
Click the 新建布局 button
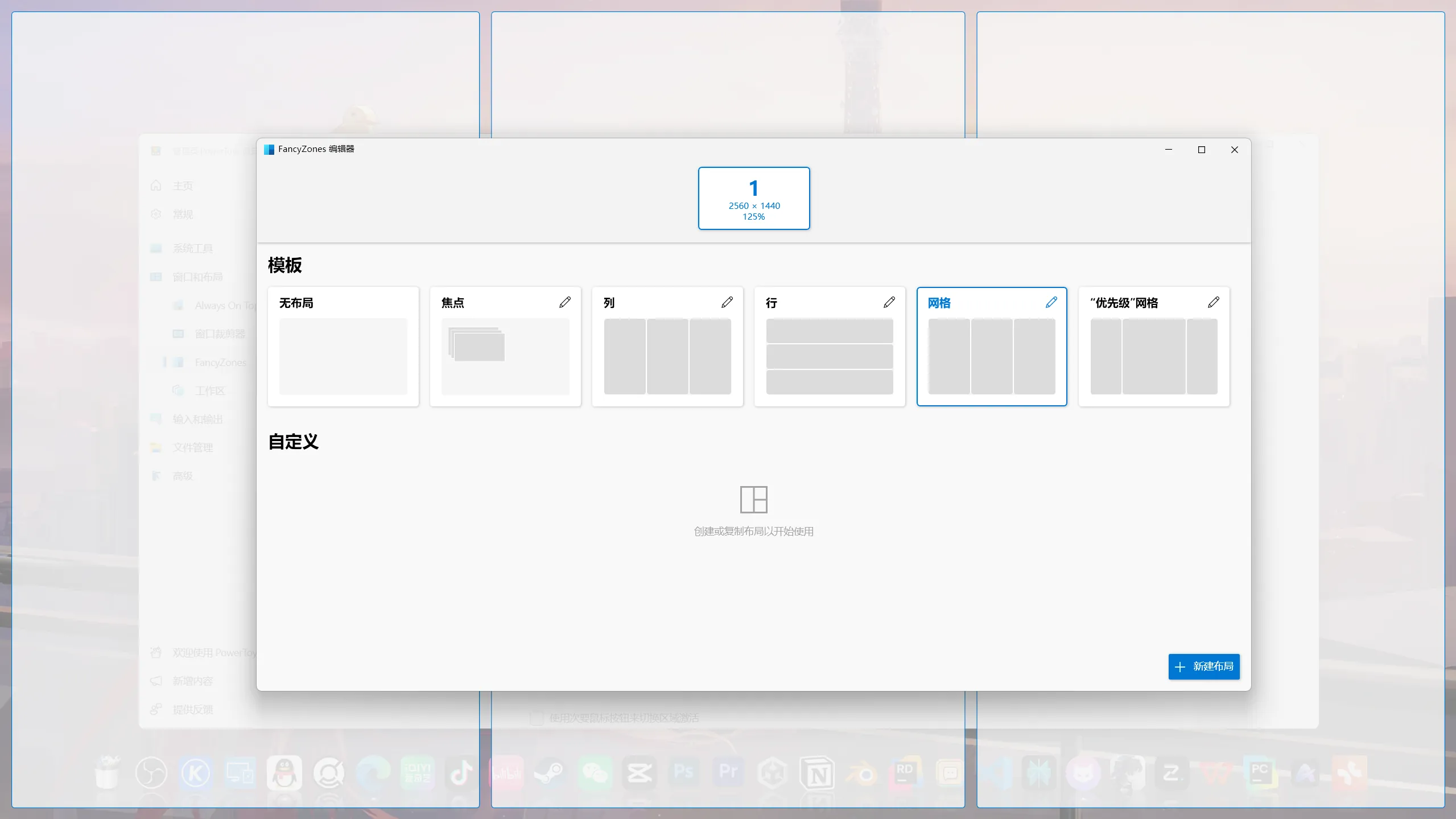click(1203, 666)
